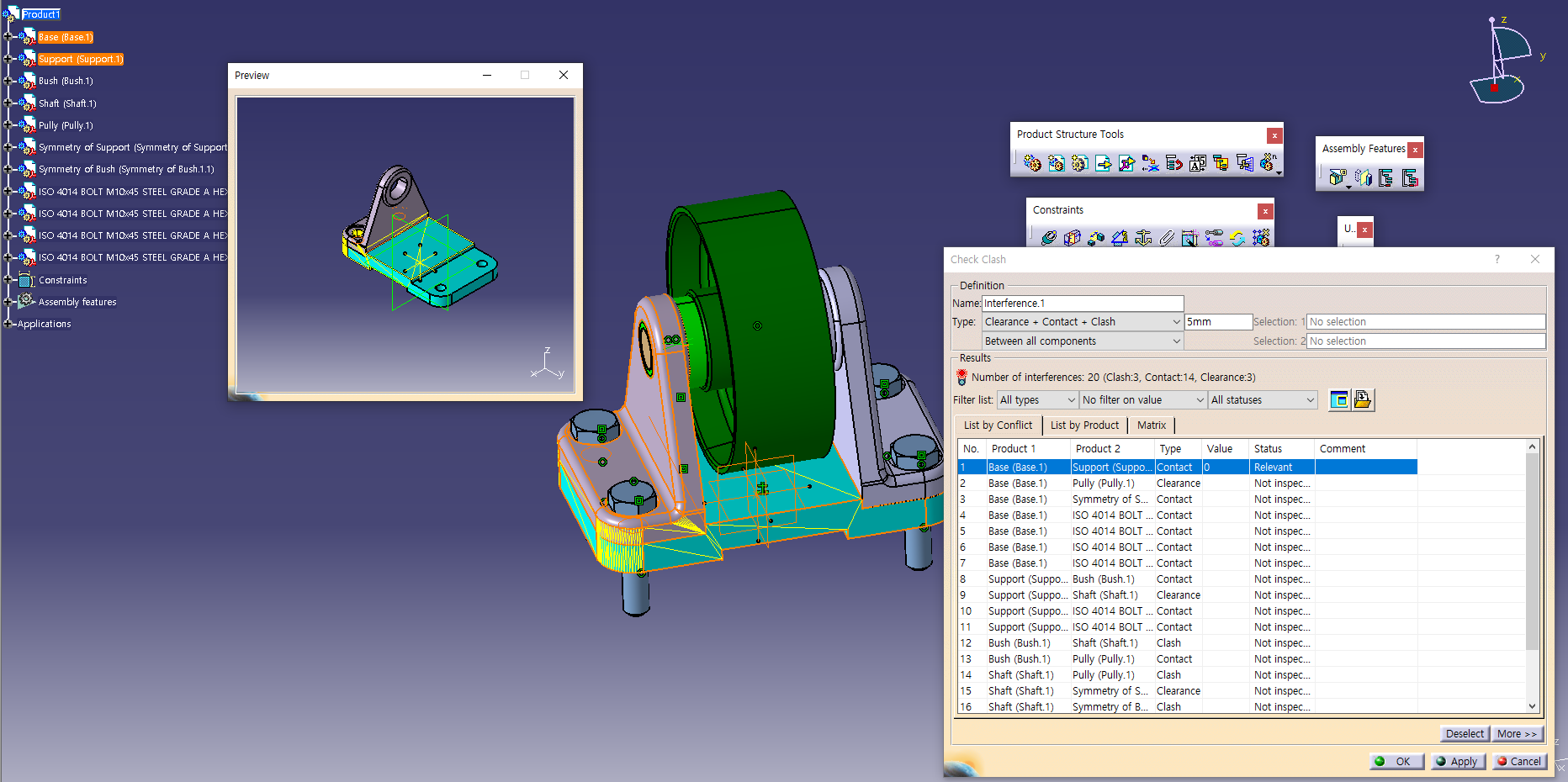The height and width of the screenshot is (782, 1568).
Task: Click the More >> button
Action: point(1517,734)
